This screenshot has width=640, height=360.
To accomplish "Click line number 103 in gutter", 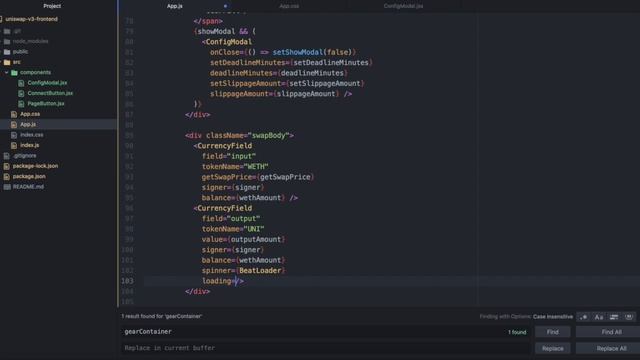I will pos(127,281).
